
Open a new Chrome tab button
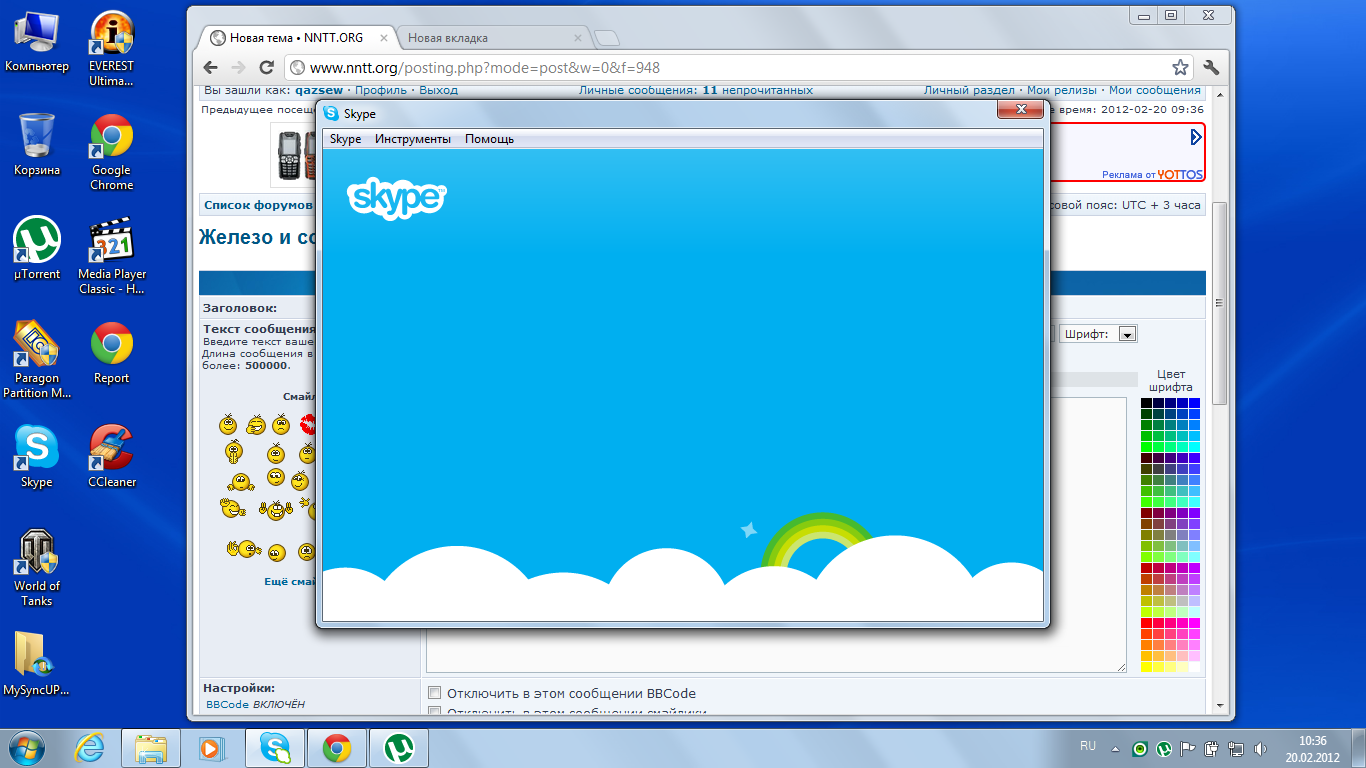[607, 38]
